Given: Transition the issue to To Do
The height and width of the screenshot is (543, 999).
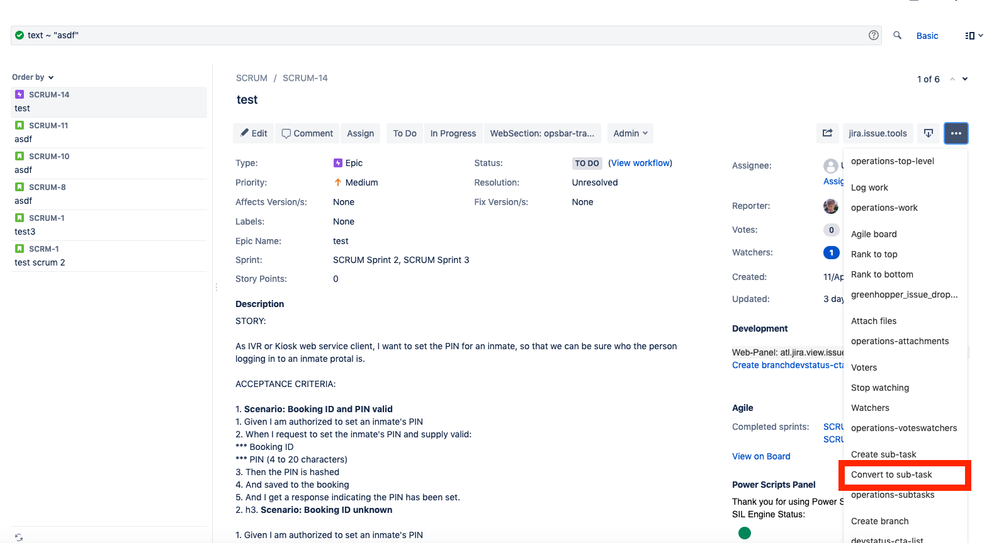Looking at the screenshot, I should [x=405, y=133].
